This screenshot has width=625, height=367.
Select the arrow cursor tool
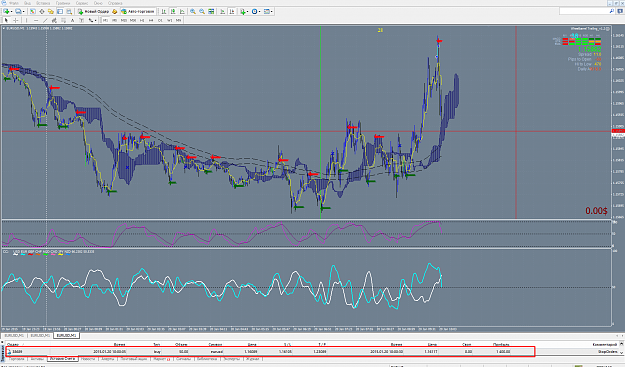coord(6,20)
